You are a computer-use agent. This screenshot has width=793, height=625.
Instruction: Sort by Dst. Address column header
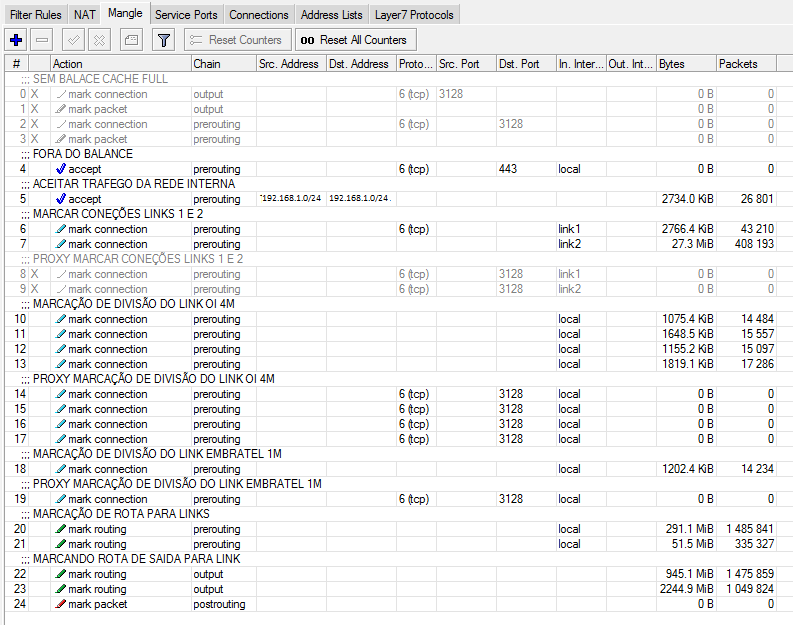(x=362, y=64)
